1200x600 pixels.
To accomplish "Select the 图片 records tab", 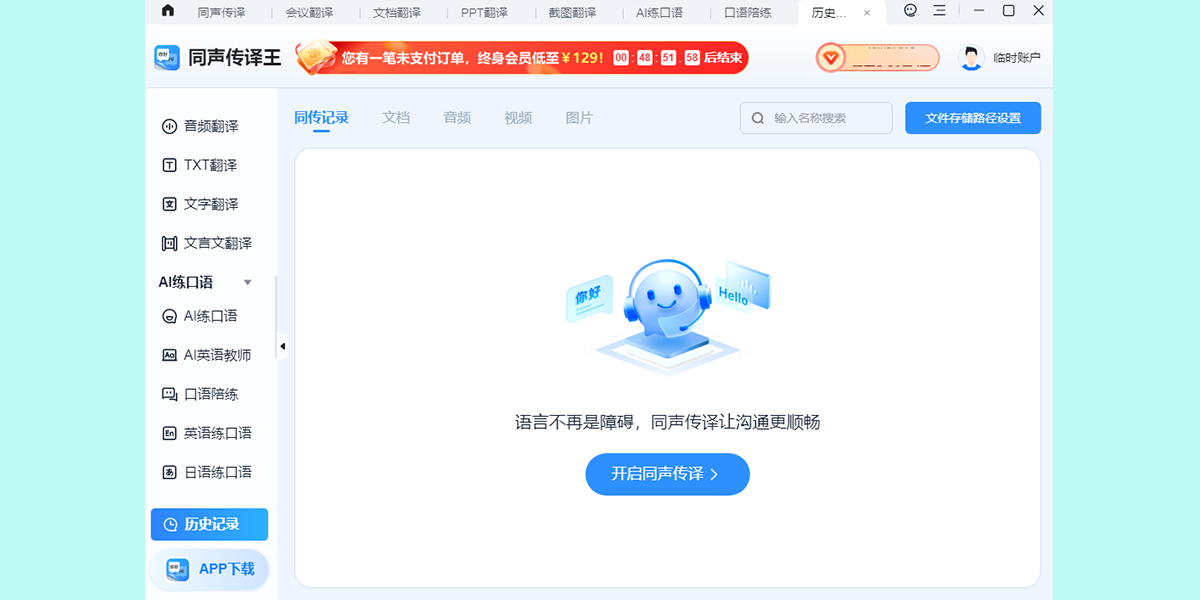I will pyautogui.click(x=579, y=118).
